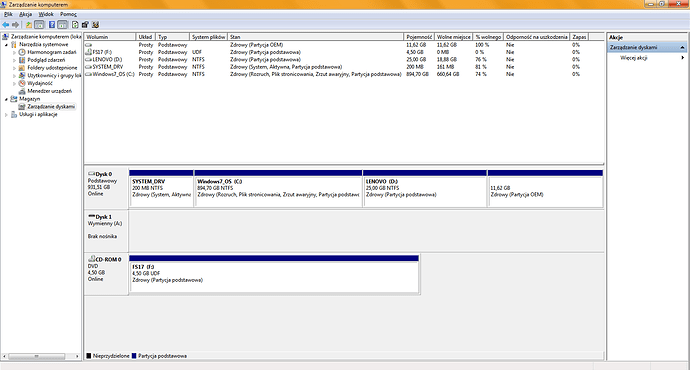Click the SYSTEM_DRV drive icon in the list

(89, 67)
